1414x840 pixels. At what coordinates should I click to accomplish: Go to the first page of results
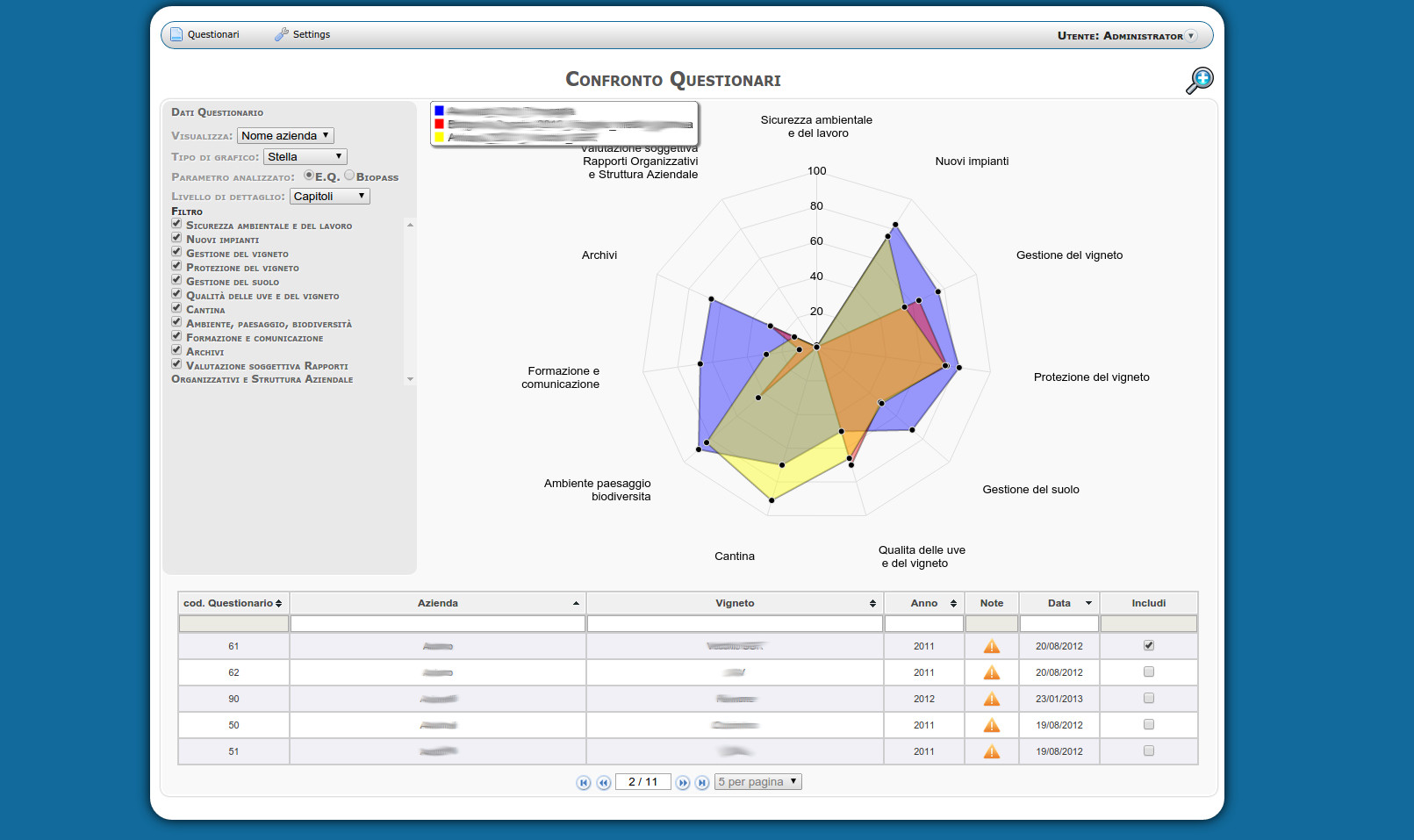tap(583, 782)
